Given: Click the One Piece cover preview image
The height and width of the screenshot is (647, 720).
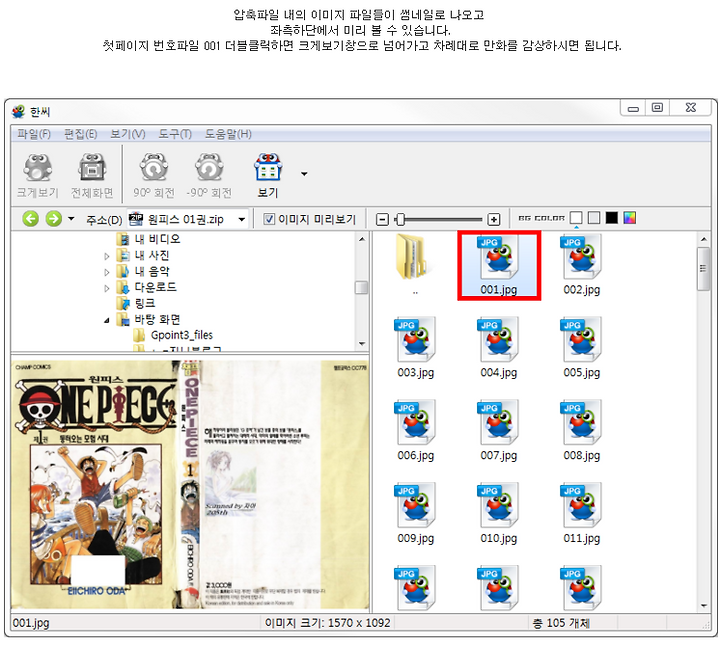Looking at the screenshot, I should pos(190,484).
